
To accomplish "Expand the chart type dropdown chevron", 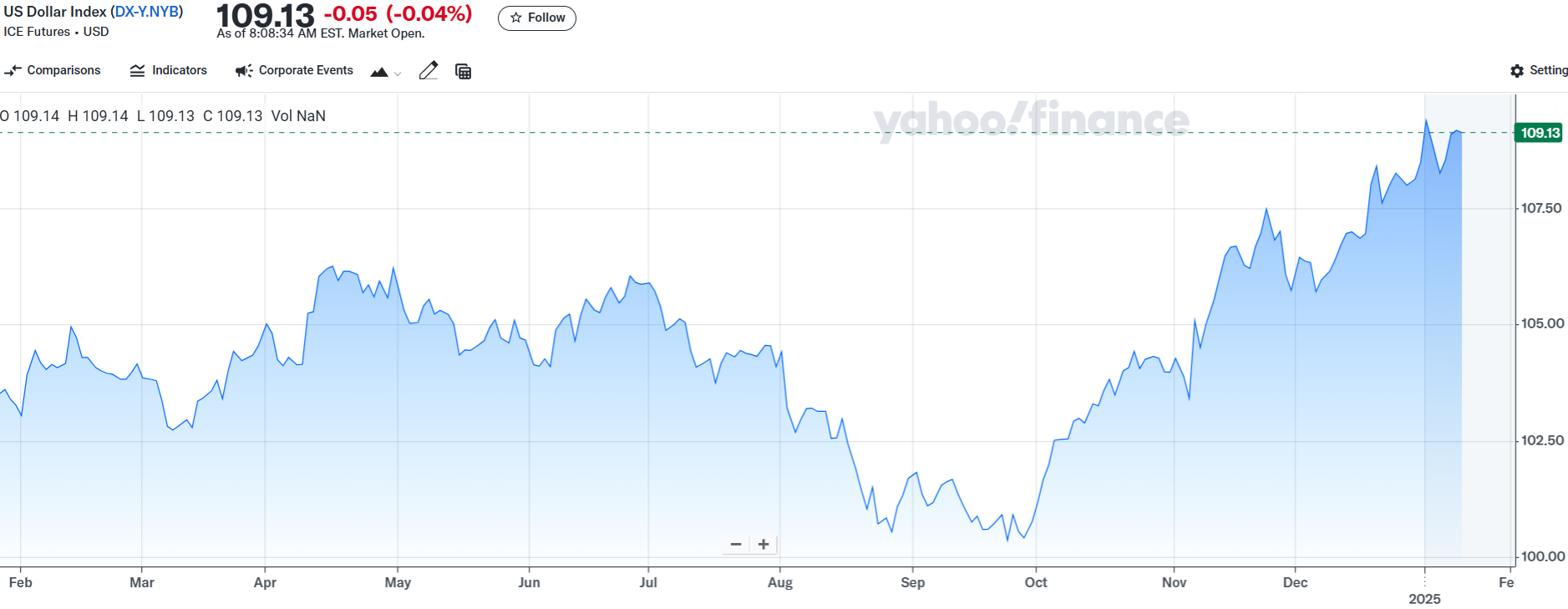I will 397,75.
